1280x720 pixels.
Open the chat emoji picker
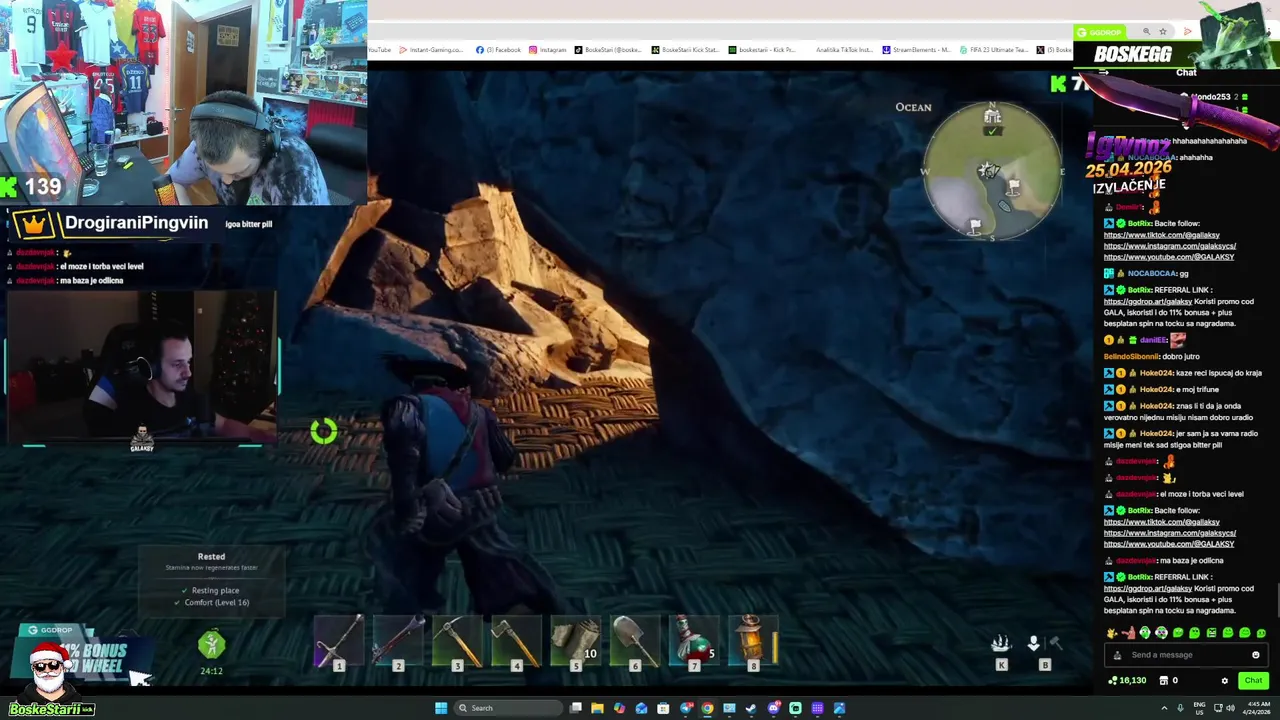tap(1256, 655)
